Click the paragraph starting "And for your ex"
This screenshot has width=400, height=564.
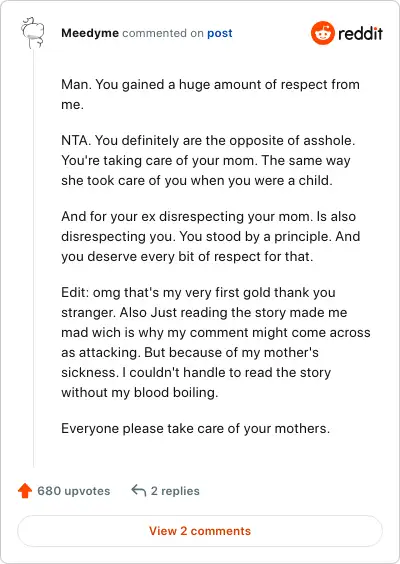(x=211, y=236)
